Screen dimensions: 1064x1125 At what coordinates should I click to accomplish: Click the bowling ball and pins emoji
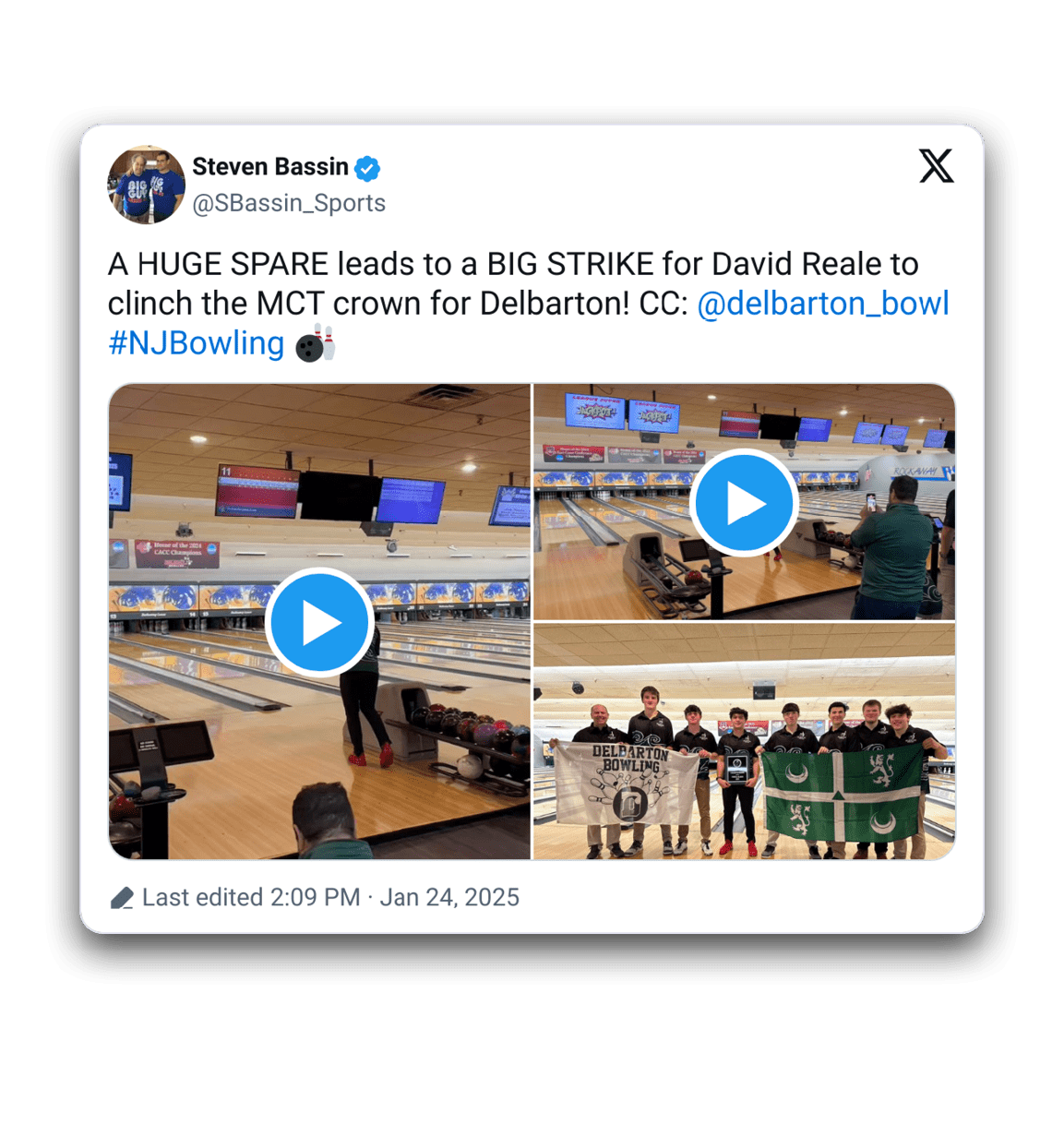coord(315,343)
